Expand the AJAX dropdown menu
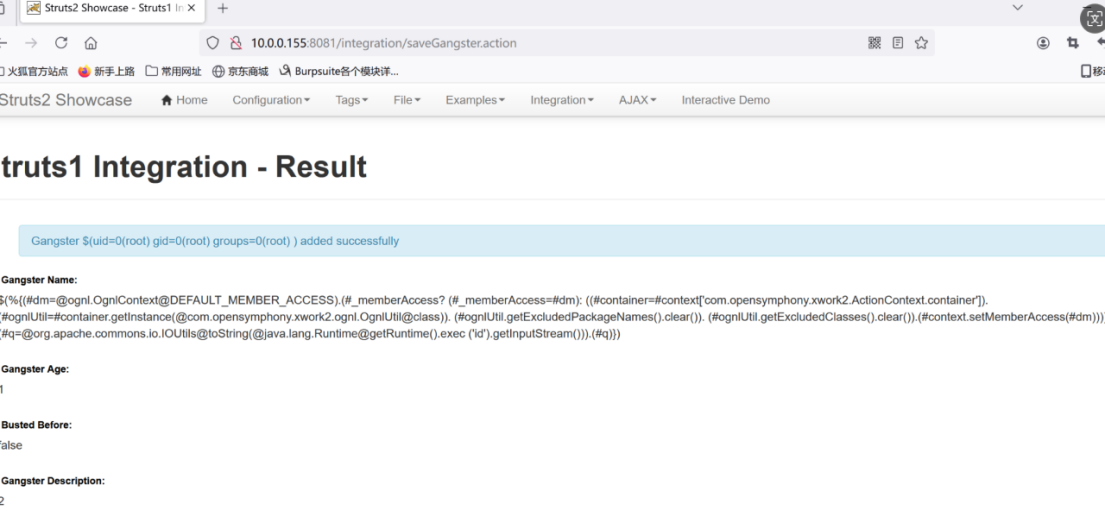The height and width of the screenshot is (530, 1105). [x=637, y=100]
